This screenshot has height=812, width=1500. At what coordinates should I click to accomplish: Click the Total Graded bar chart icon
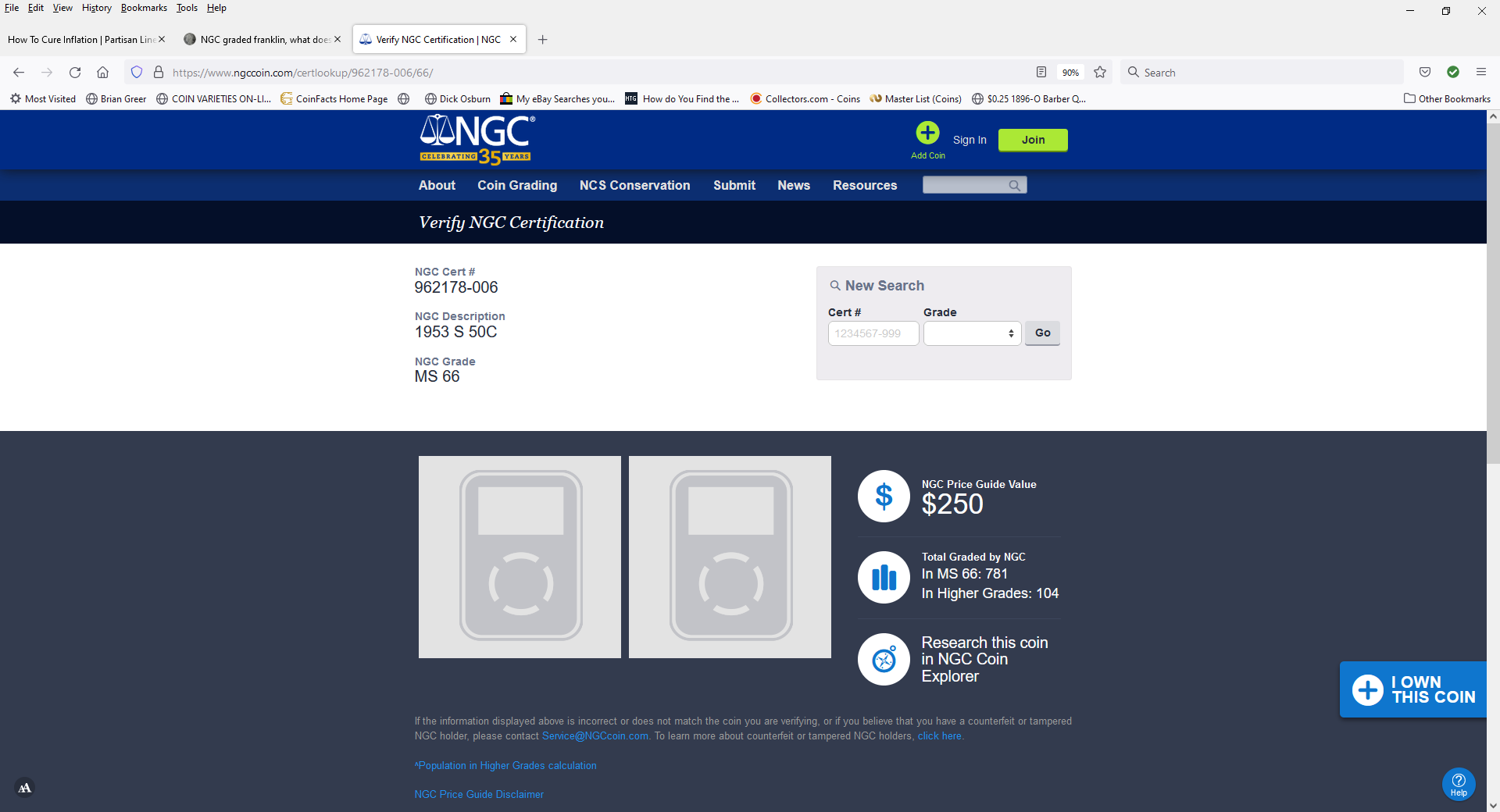884,577
